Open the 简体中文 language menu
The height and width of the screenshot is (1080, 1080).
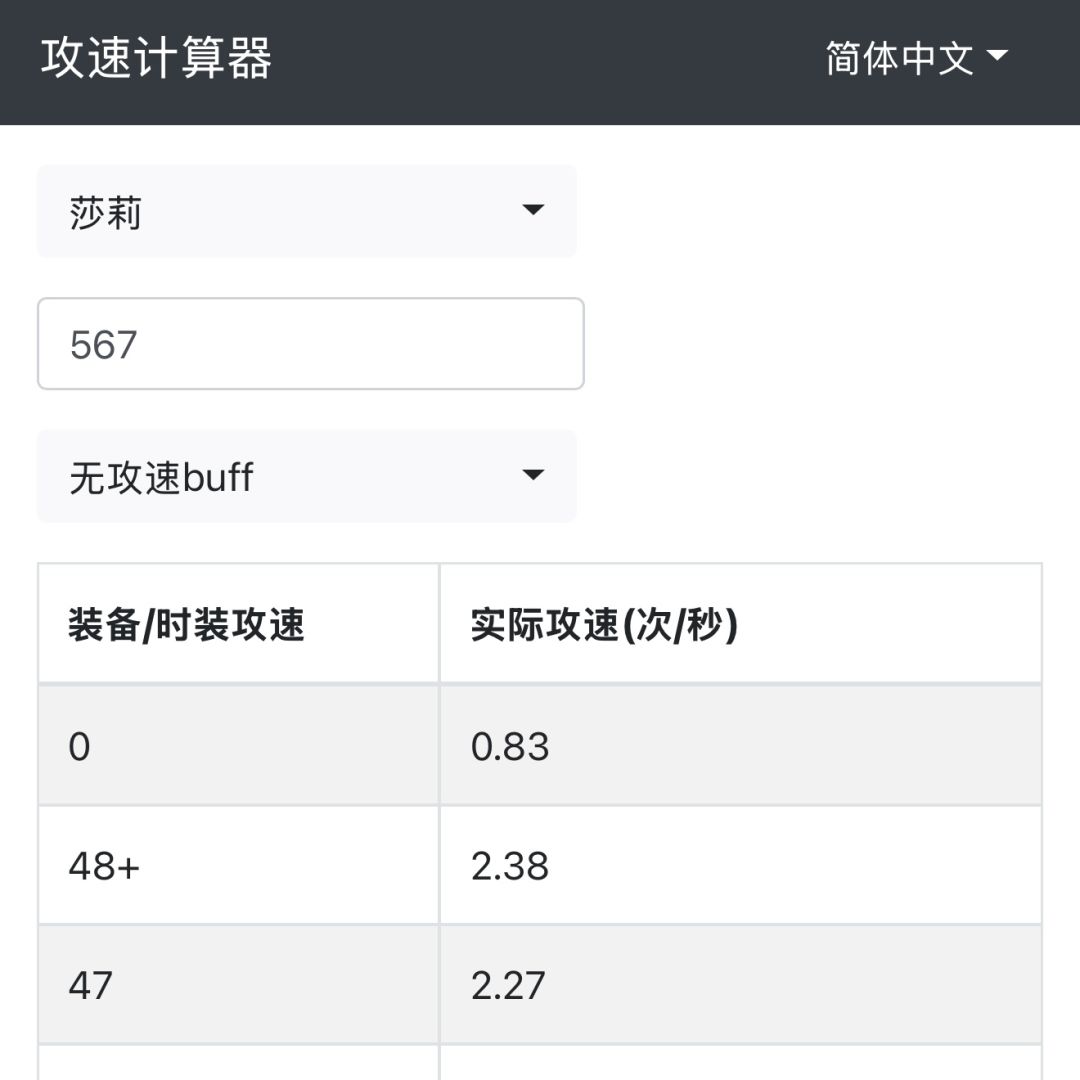tap(900, 59)
